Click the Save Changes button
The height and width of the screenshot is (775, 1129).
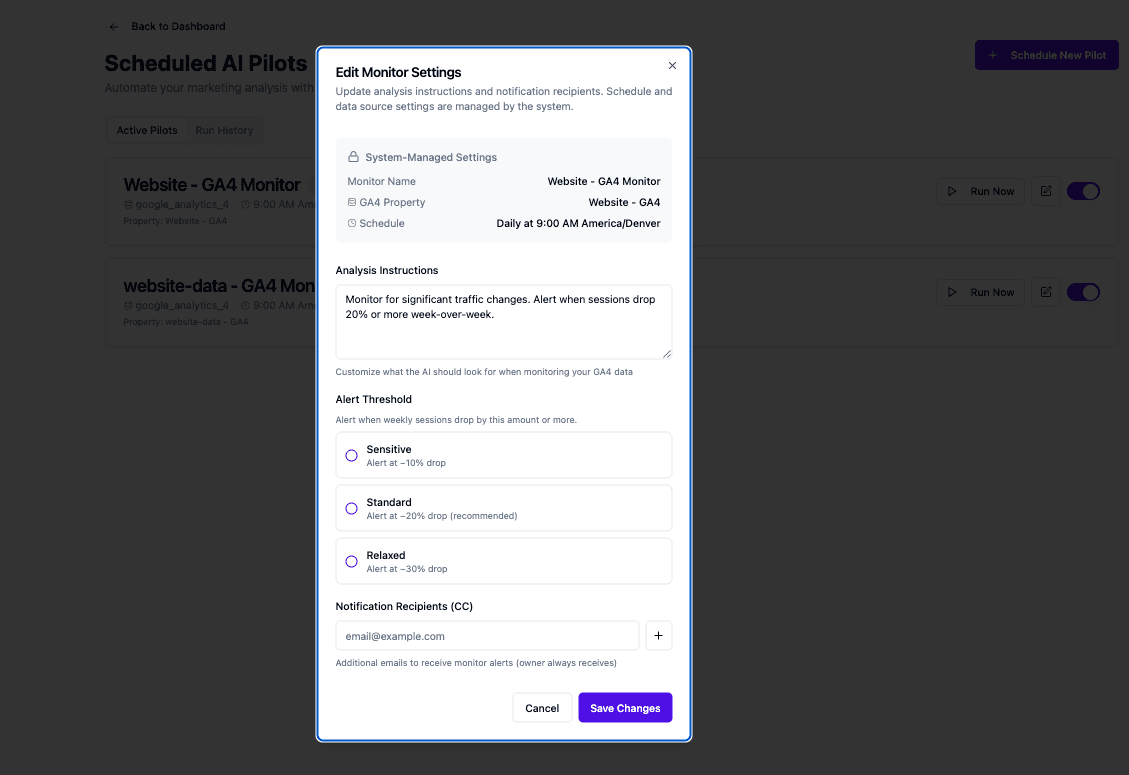(625, 707)
